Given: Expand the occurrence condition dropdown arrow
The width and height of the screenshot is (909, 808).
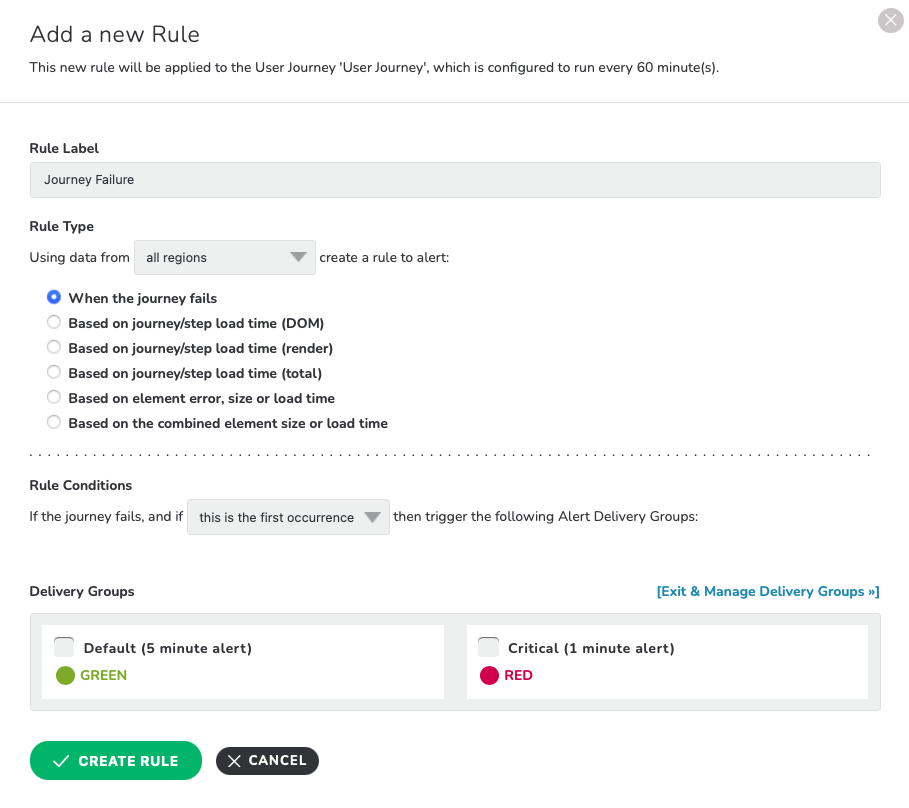Looking at the screenshot, I should (372, 516).
